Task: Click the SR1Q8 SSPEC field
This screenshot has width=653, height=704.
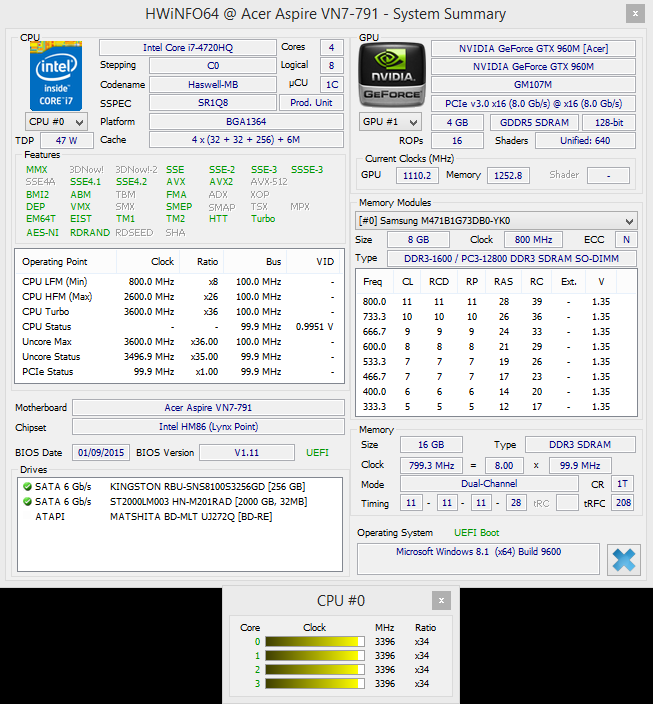Action: coord(213,103)
